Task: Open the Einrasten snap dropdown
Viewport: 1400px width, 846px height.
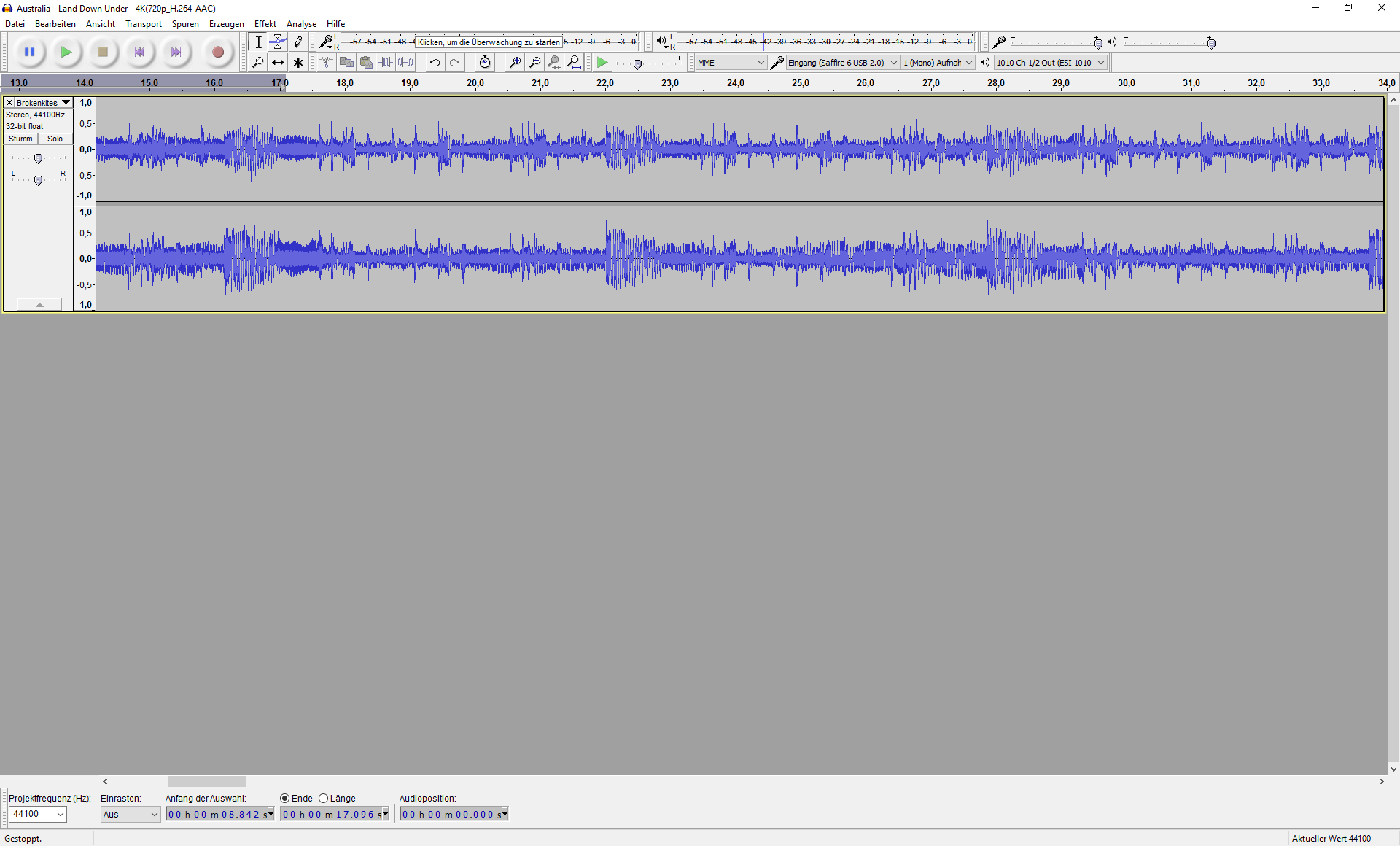Action: [130, 815]
